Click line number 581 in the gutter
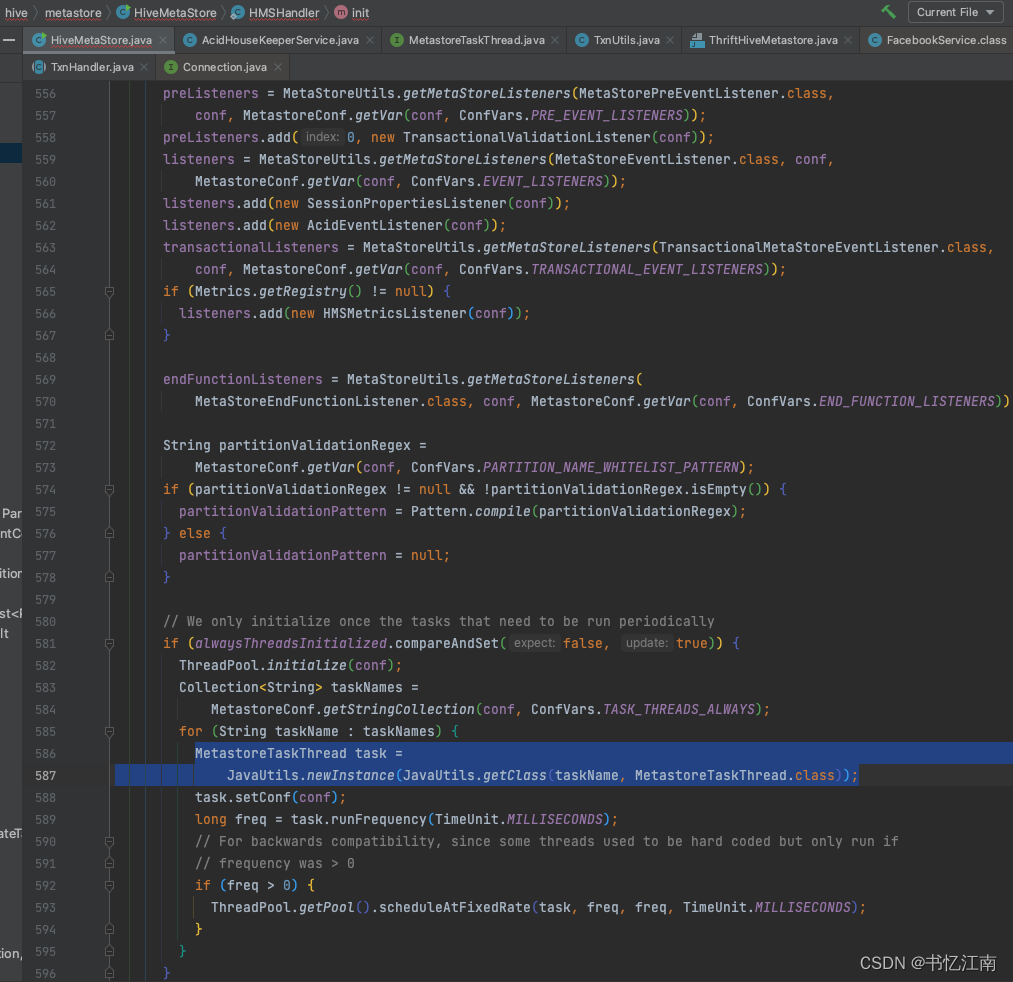1013x982 pixels. point(45,644)
